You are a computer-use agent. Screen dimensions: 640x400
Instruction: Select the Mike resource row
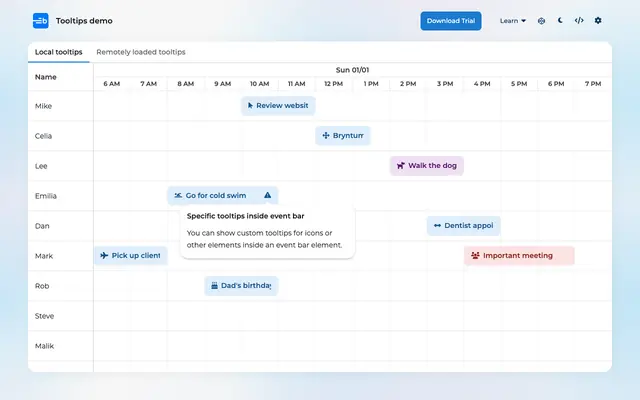click(320, 106)
